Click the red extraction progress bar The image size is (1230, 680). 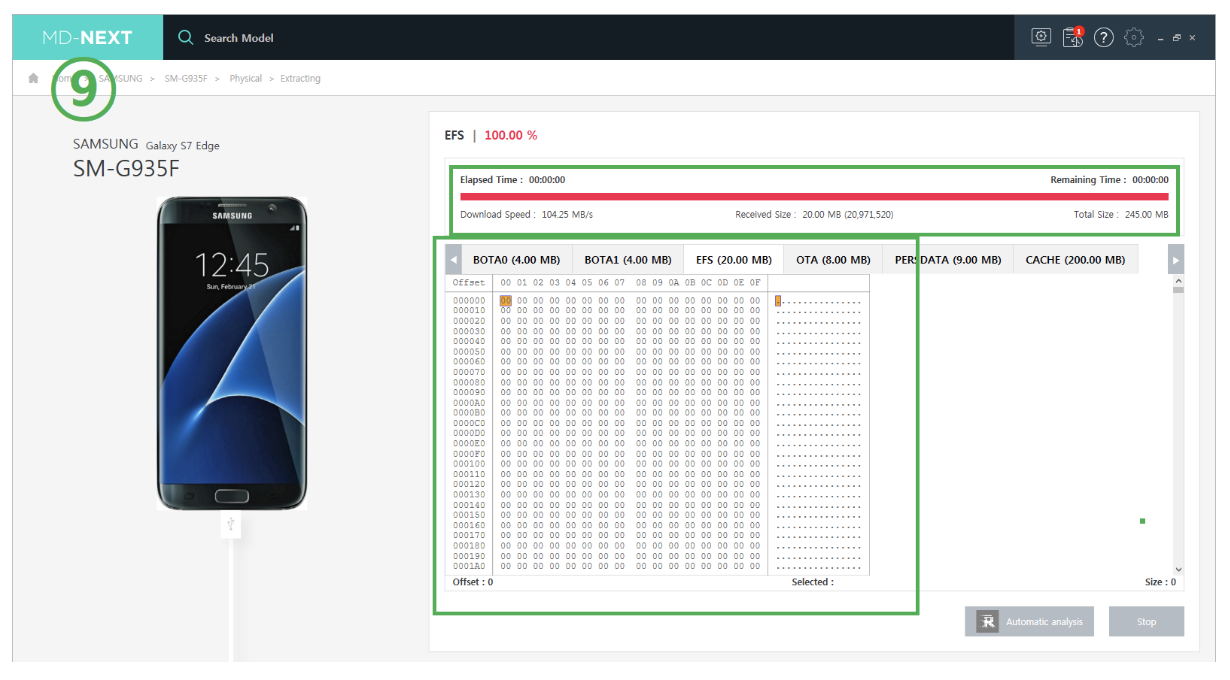[x=813, y=197]
